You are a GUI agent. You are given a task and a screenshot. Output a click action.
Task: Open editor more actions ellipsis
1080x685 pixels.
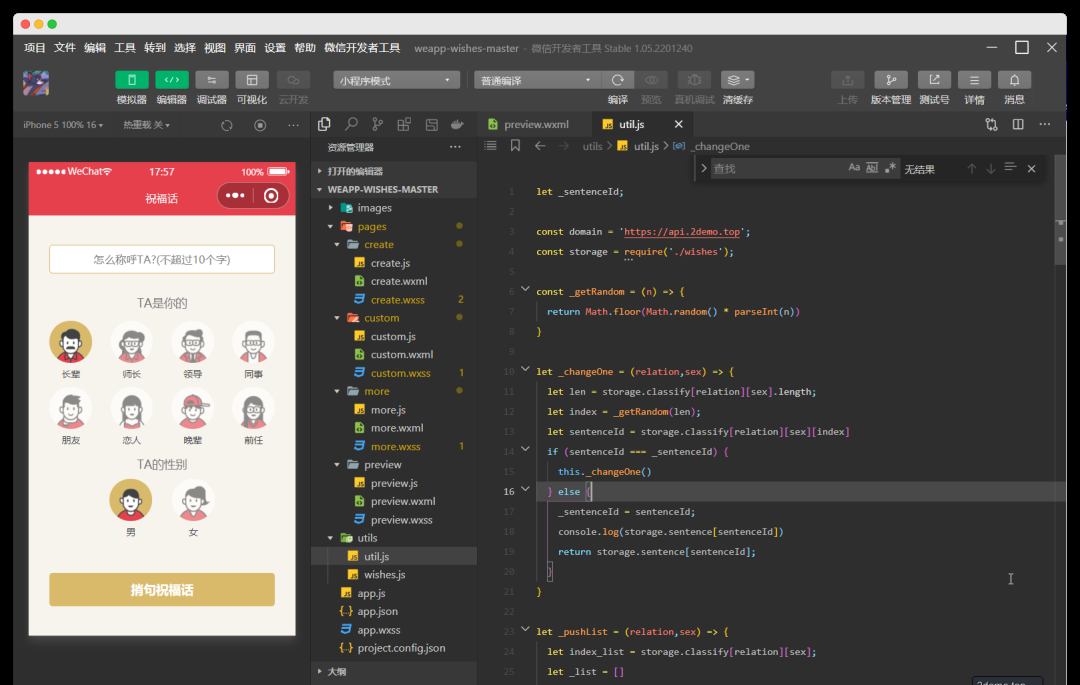point(1045,124)
